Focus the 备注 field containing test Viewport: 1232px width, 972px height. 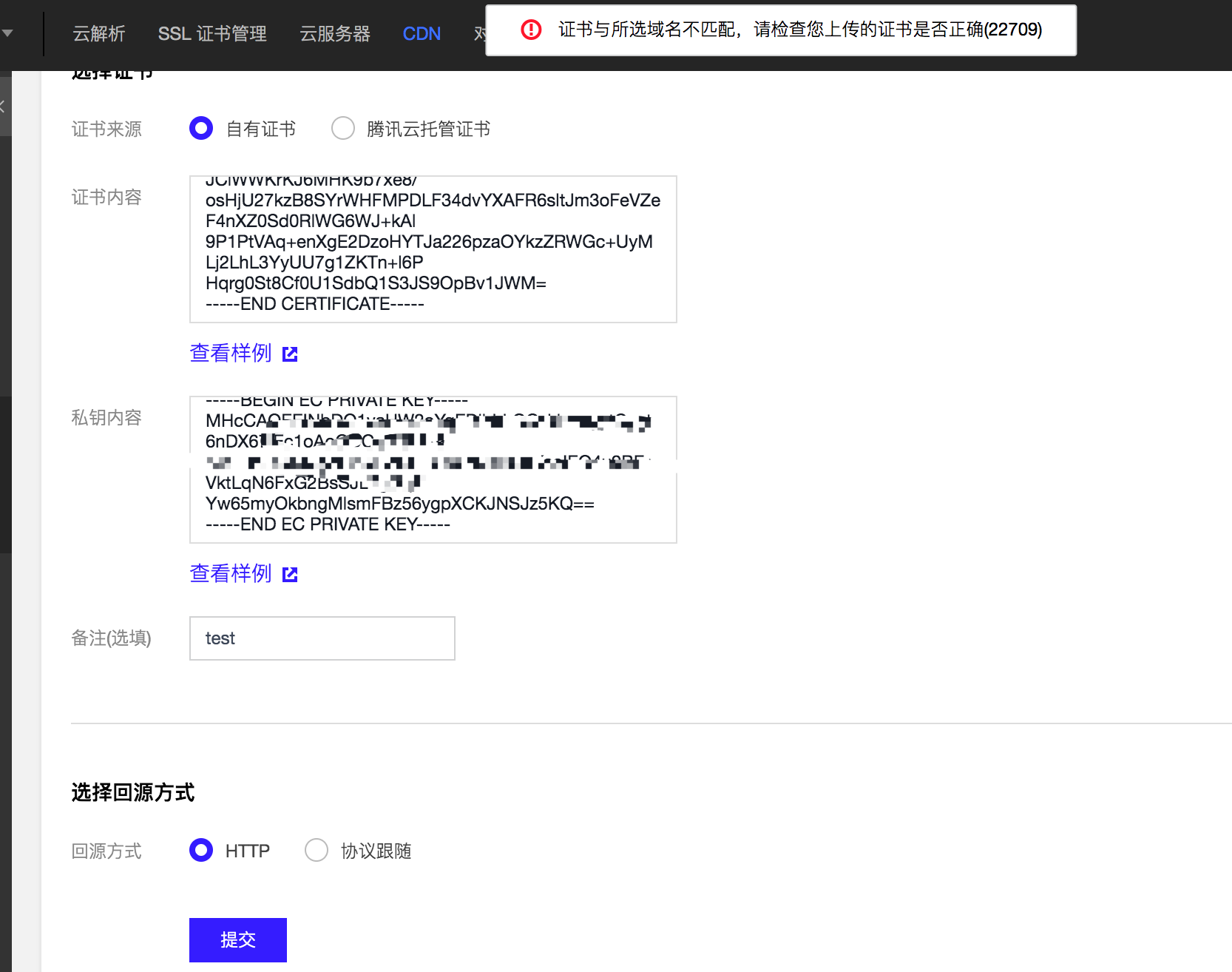click(322, 638)
